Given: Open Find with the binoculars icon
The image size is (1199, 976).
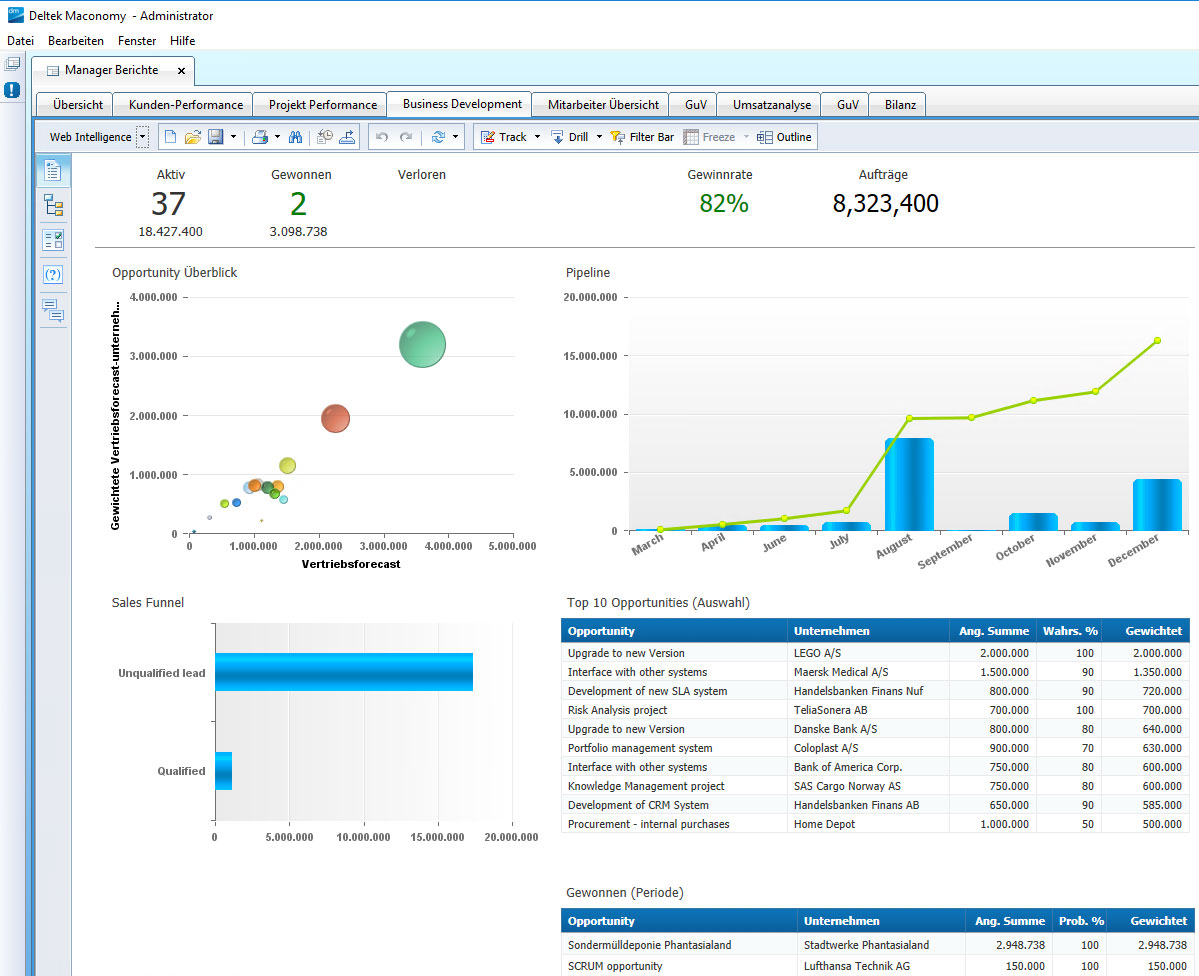Looking at the screenshot, I should coord(296,137).
